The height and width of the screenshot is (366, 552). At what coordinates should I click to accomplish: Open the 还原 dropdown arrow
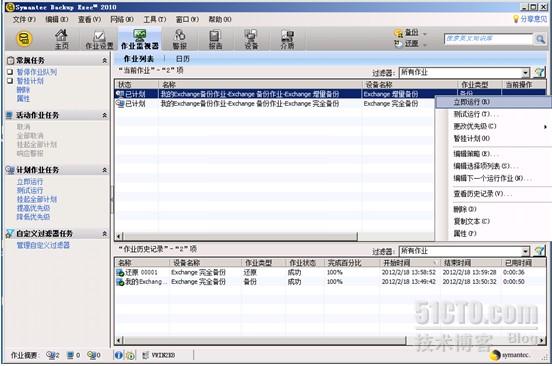[x=424, y=45]
